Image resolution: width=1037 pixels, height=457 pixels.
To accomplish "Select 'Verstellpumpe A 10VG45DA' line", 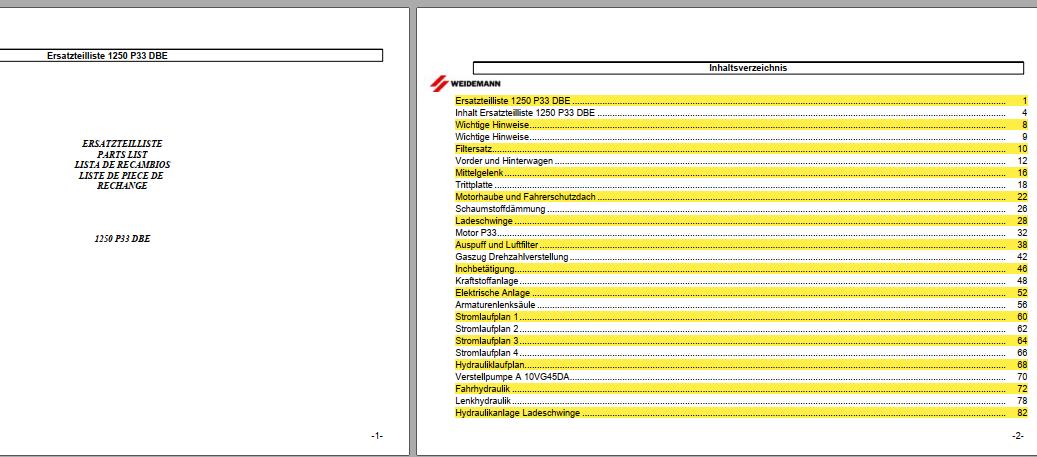I will pyautogui.click(x=741, y=377).
